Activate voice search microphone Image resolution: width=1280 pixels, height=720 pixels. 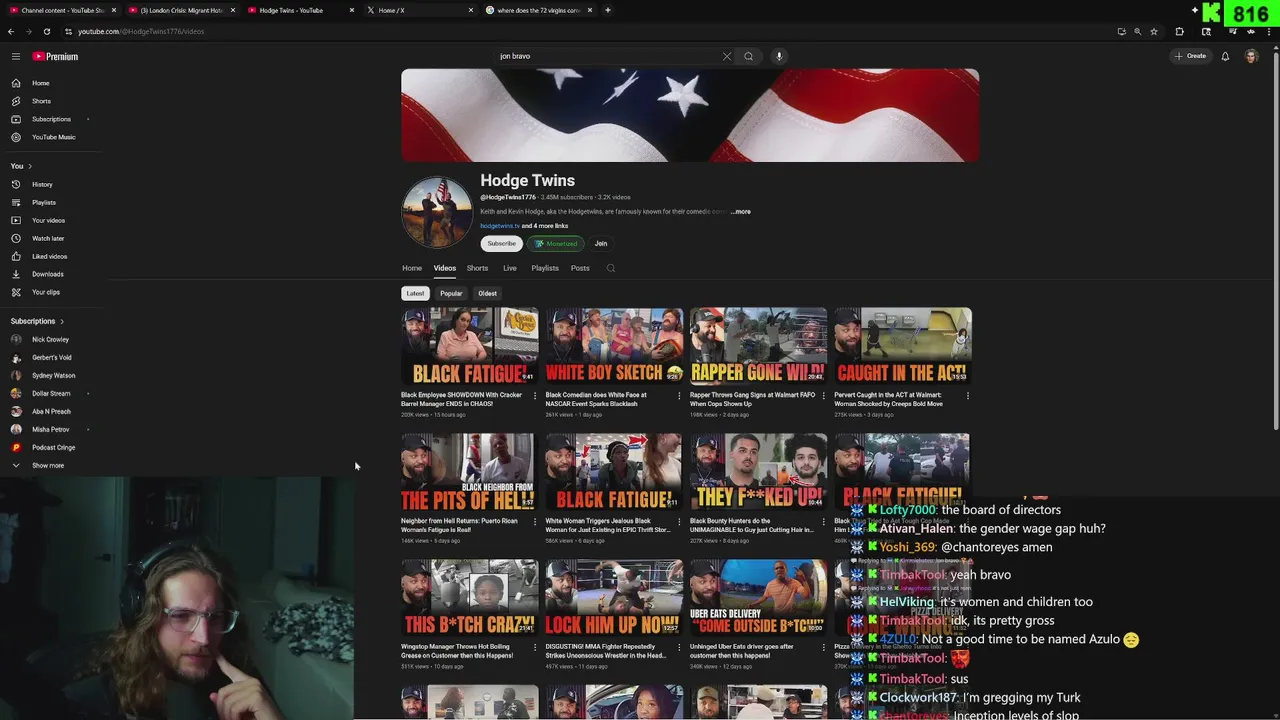click(779, 56)
